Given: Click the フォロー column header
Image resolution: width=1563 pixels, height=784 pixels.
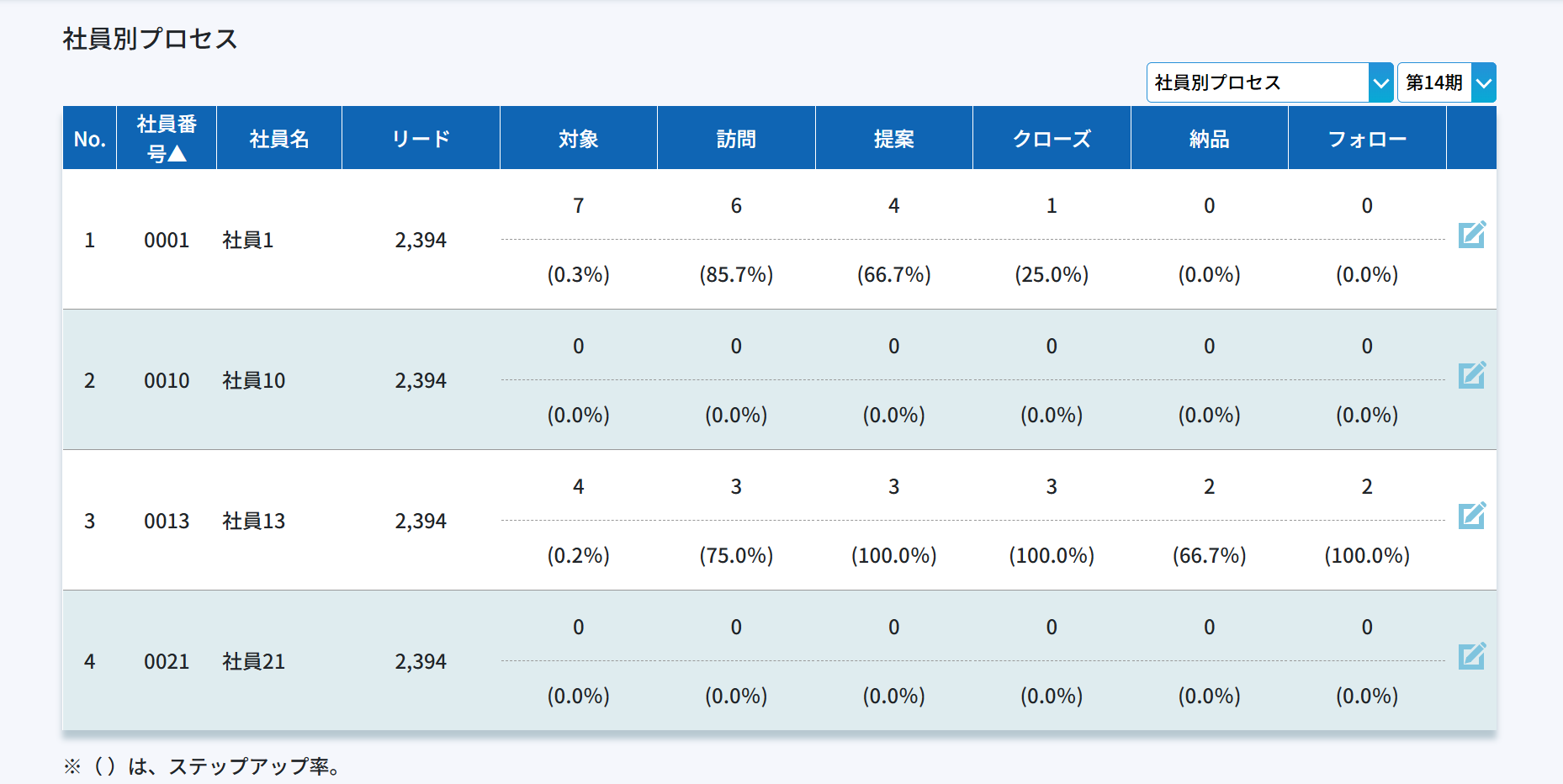Looking at the screenshot, I should [x=1367, y=139].
